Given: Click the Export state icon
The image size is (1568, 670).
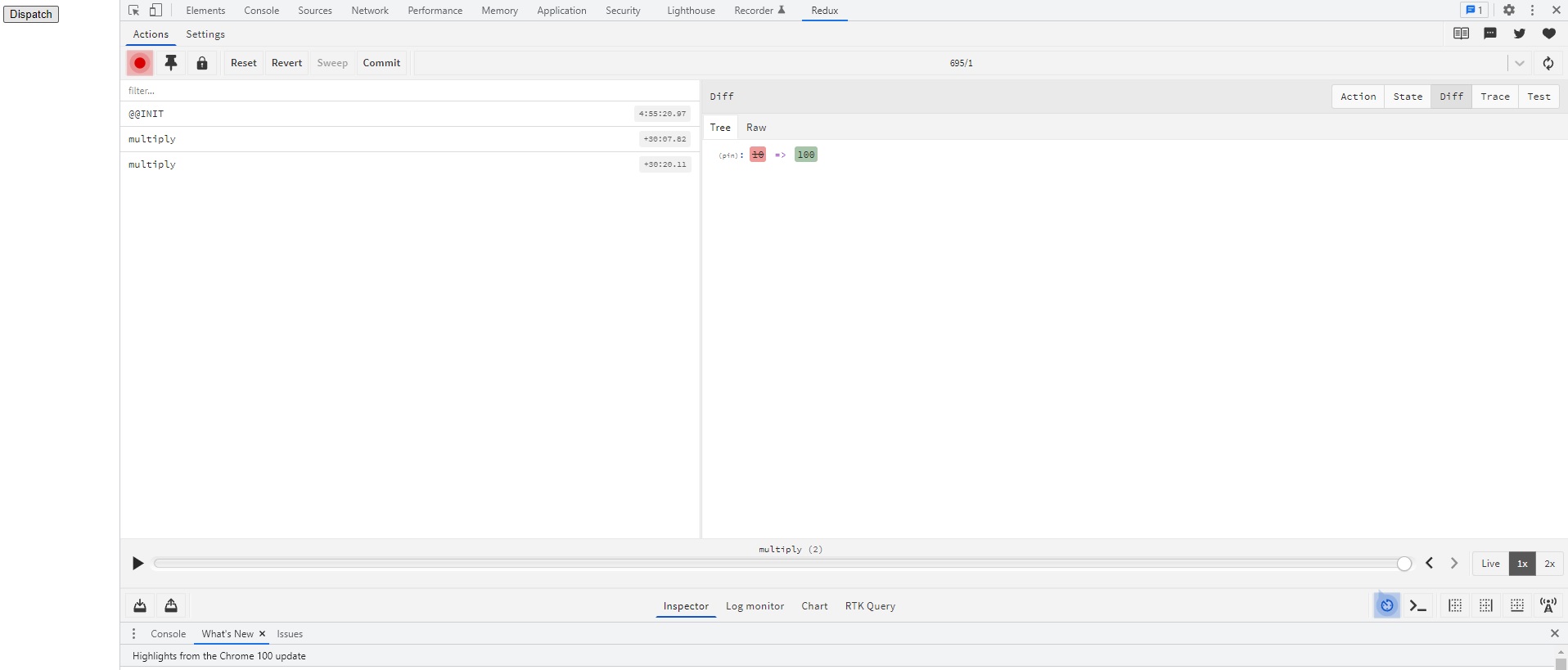Looking at the screenshot, I should click(171, 605).
